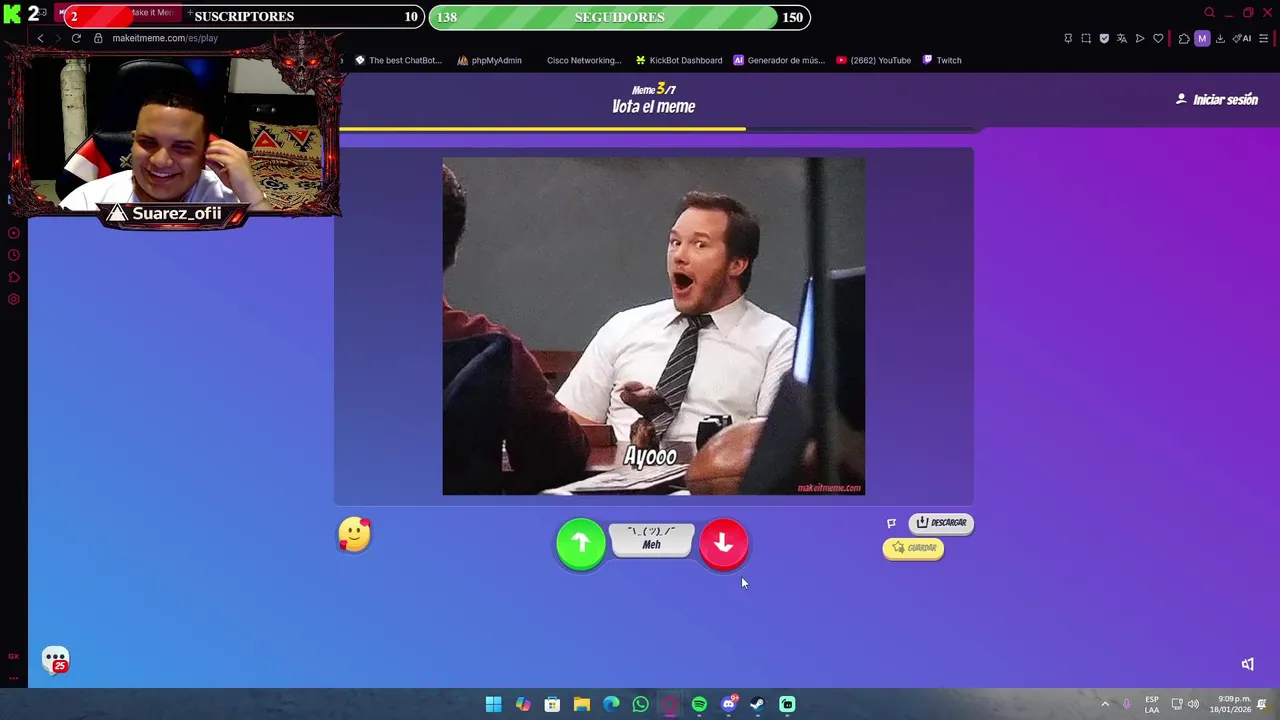Go forward in browser history

(x=57, y=38)
